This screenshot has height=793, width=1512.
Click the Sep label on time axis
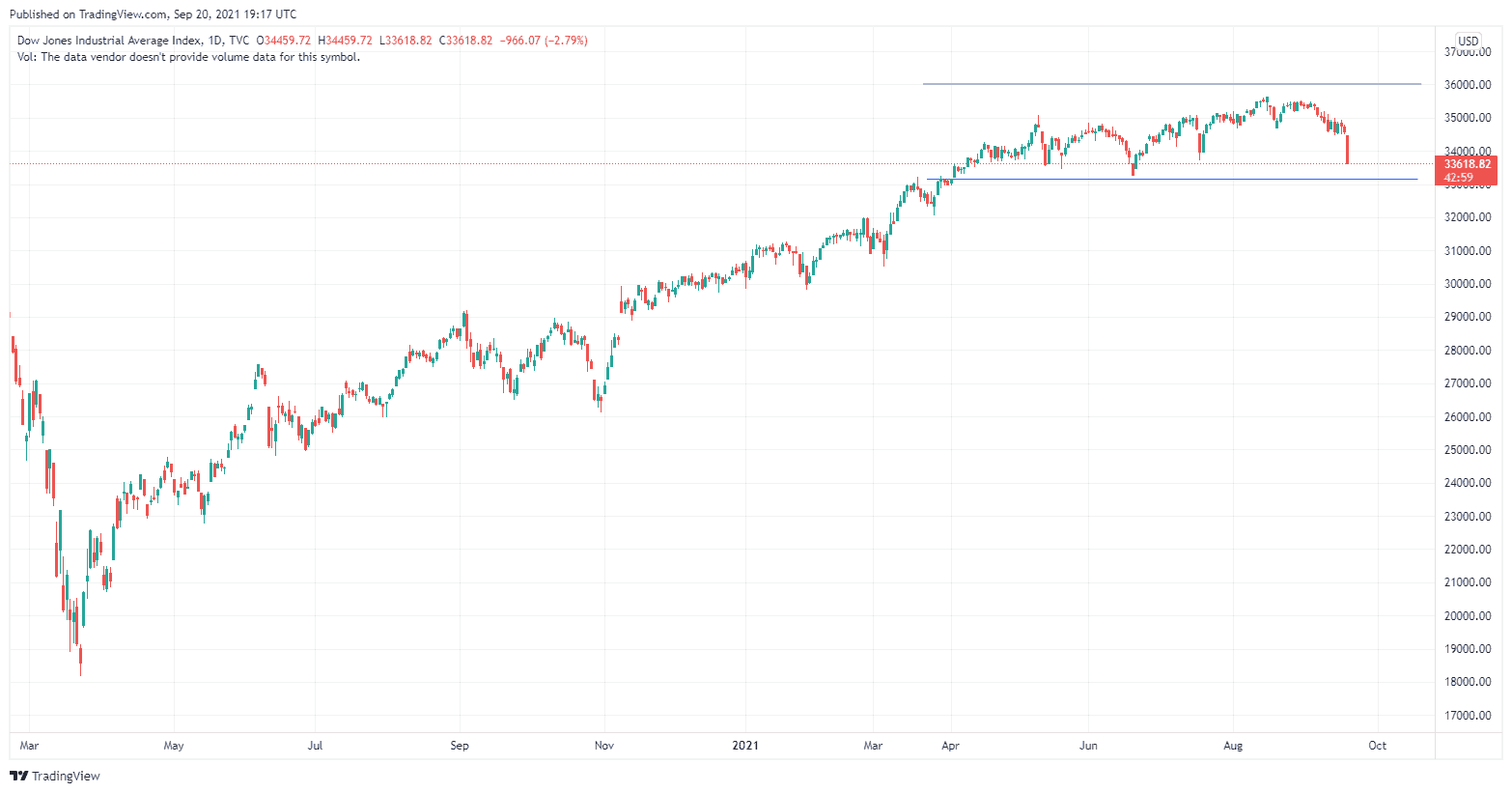[460, 746]
